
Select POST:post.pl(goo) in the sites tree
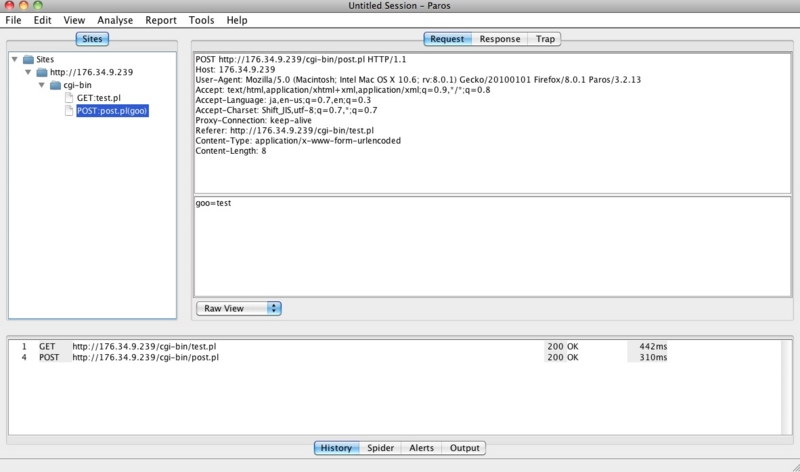[112, 110]
